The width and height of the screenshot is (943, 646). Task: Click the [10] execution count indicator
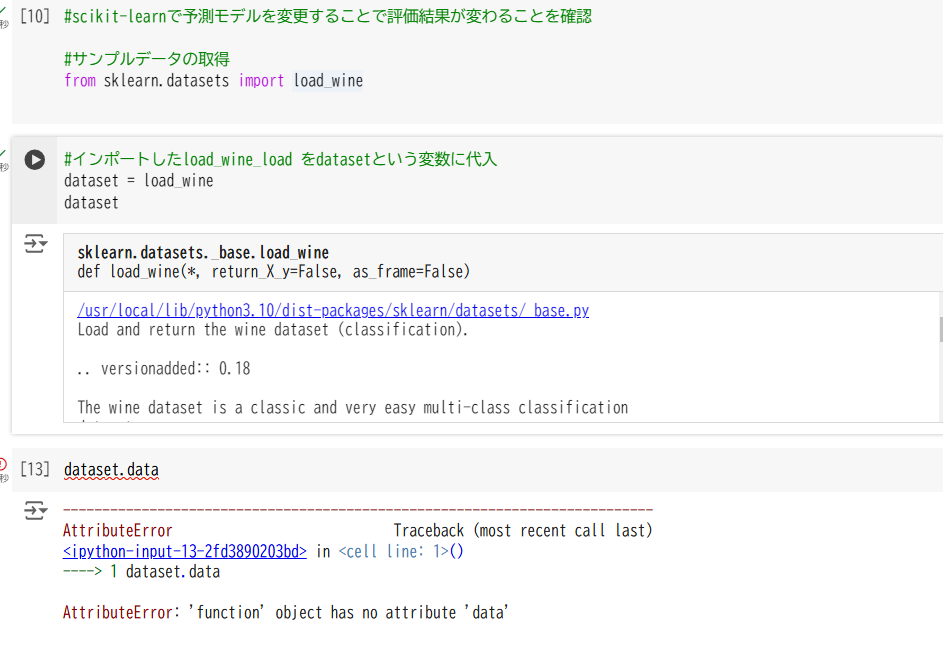[35, 17]
